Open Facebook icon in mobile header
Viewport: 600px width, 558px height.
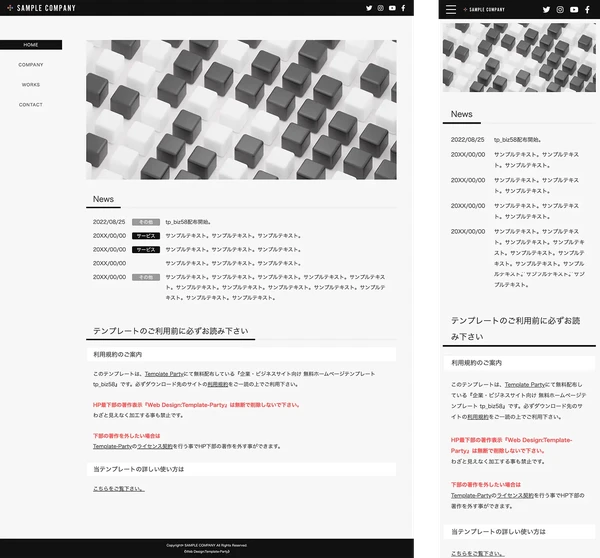(587, 10)
